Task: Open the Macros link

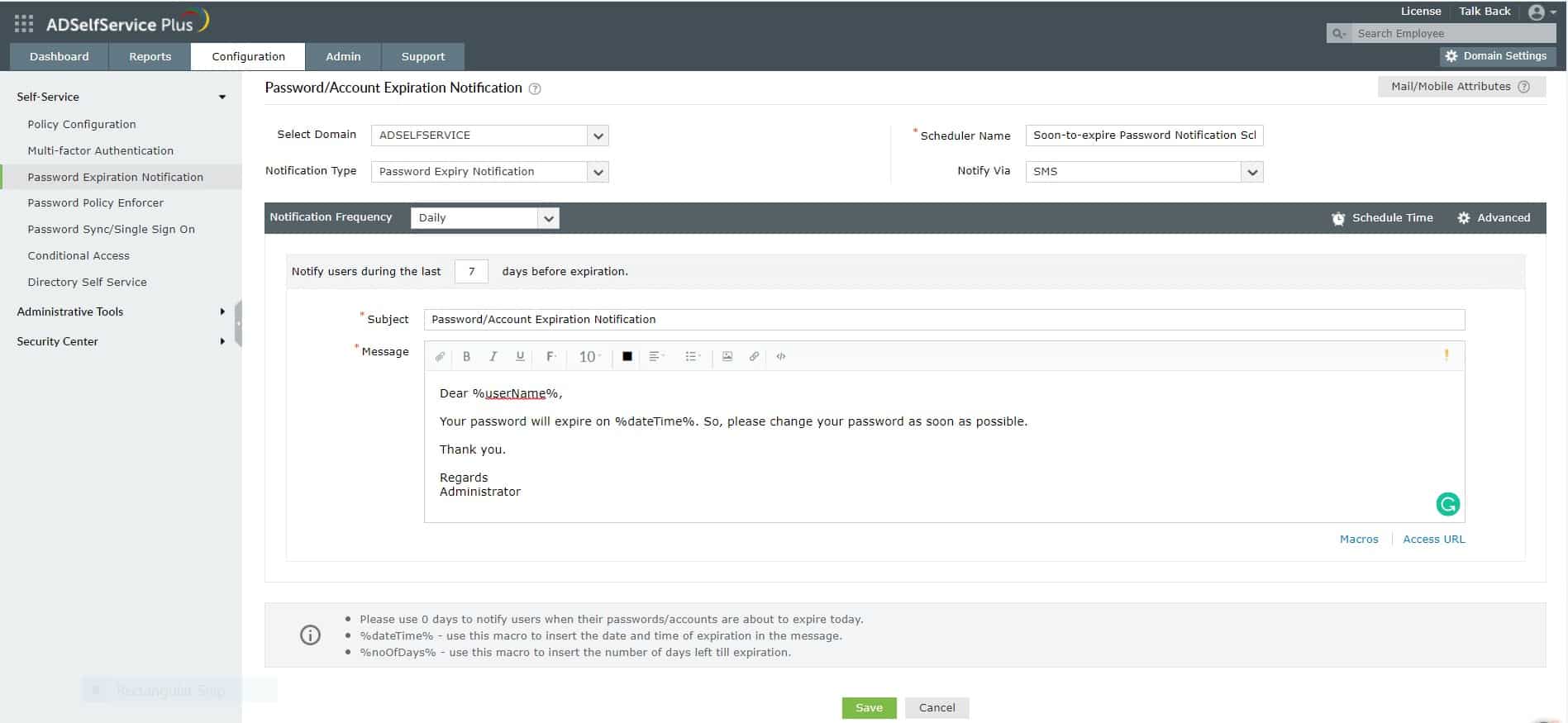Action: [x=1359, y=540]
